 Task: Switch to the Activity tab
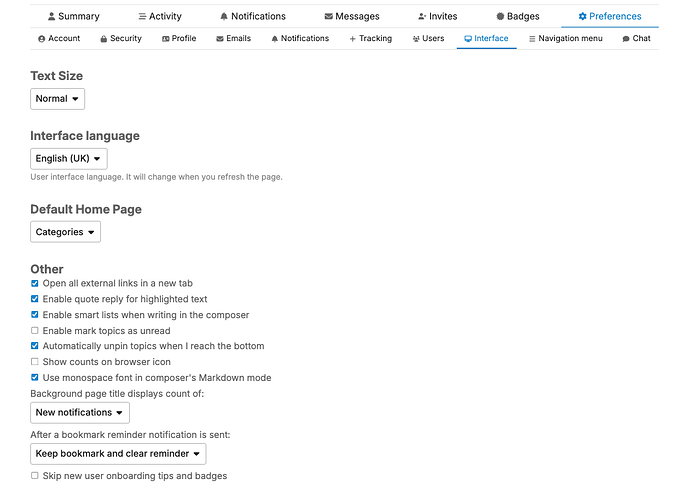[x=158, y=17]
